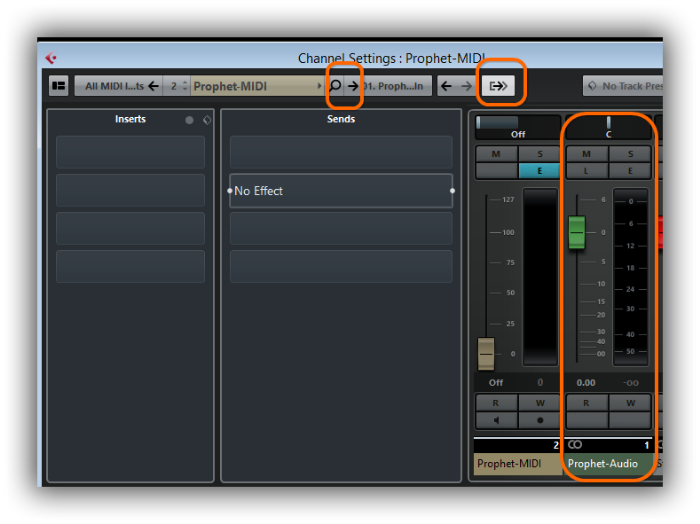Image resolution: width=700 pixels, height=524 pixels.
Task: Enable Write automation on Prophet-Audio
Action: pyautogui.click(x=630, y=403)
